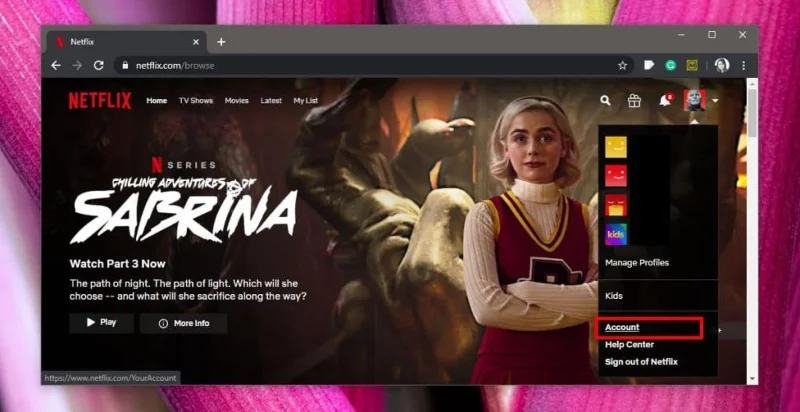Open Account settings from menu

point(622,327)
